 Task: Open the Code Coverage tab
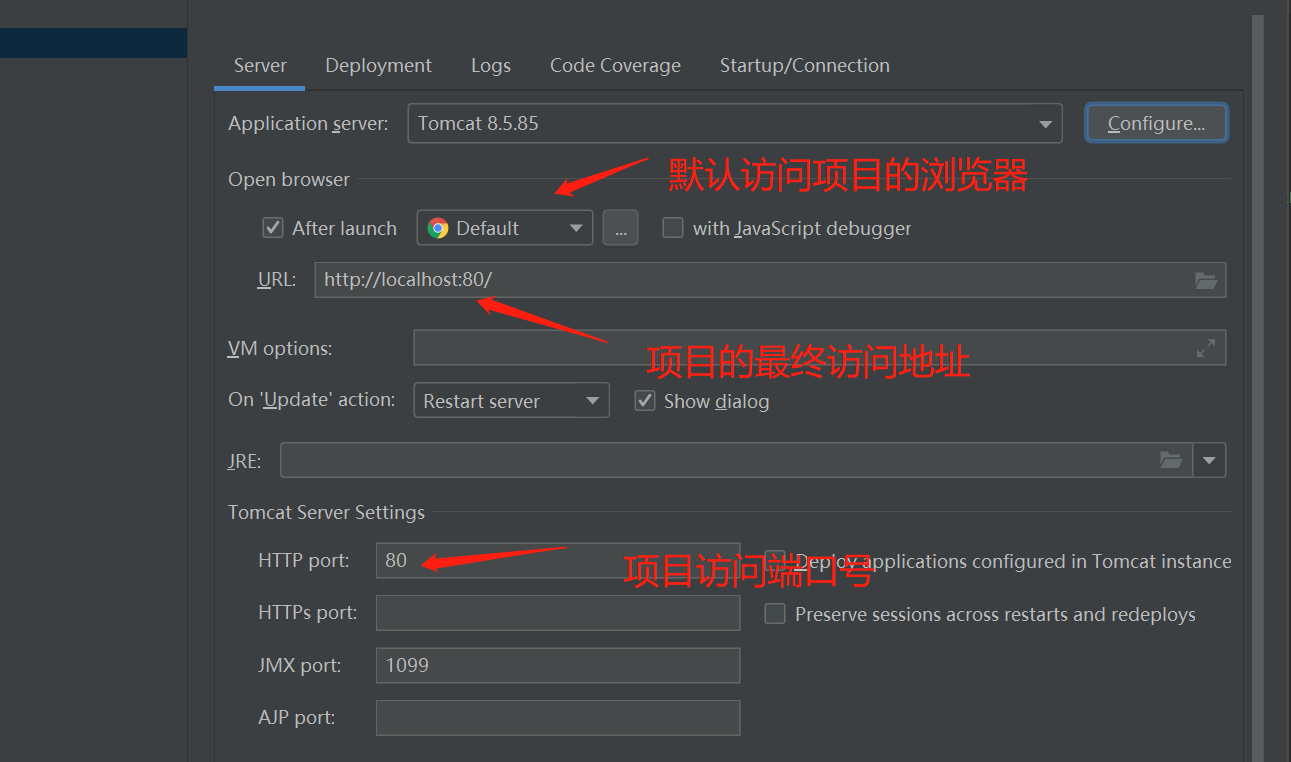(615, 66)
